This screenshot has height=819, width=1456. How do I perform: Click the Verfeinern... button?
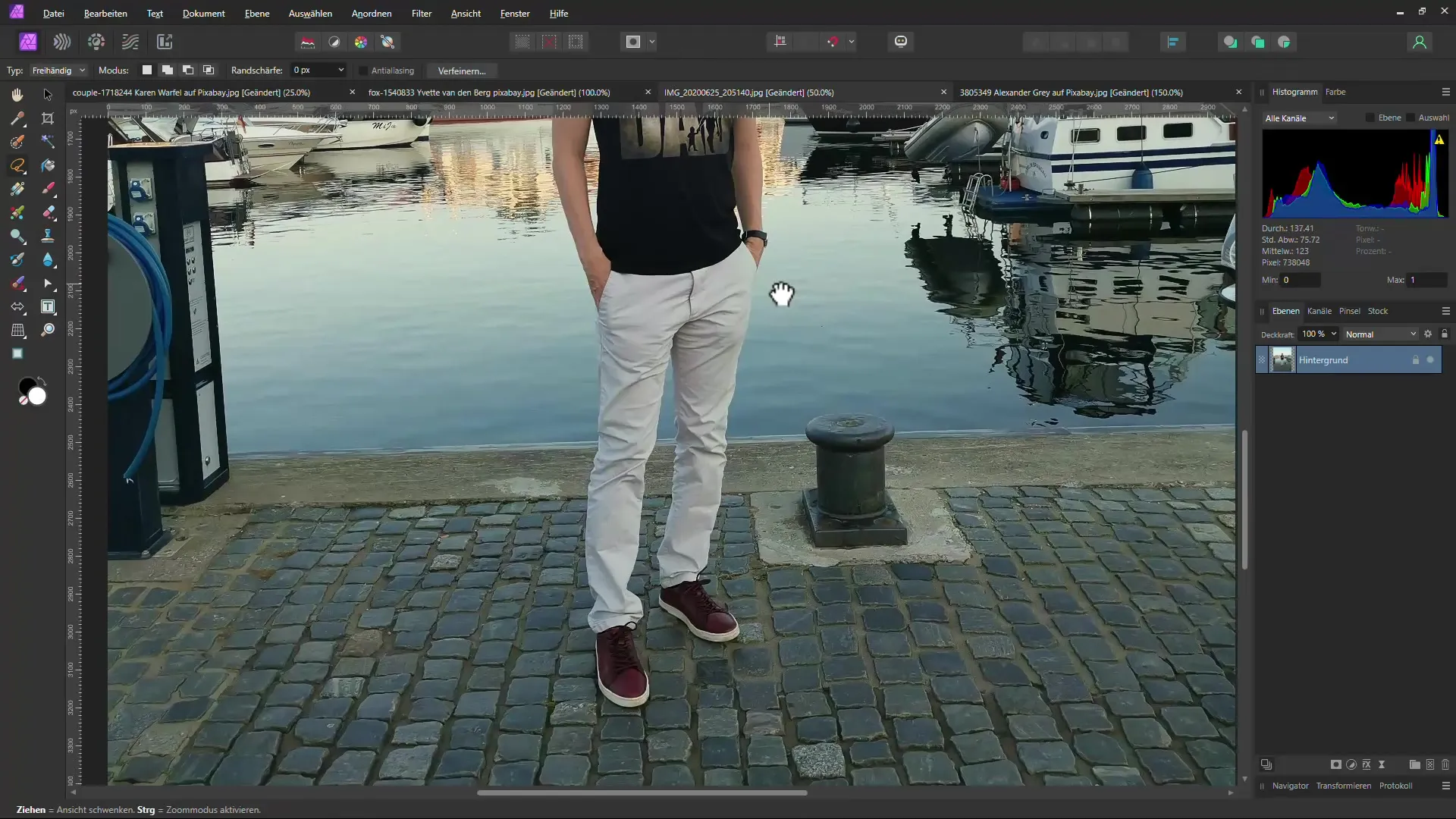pos(462,71)
